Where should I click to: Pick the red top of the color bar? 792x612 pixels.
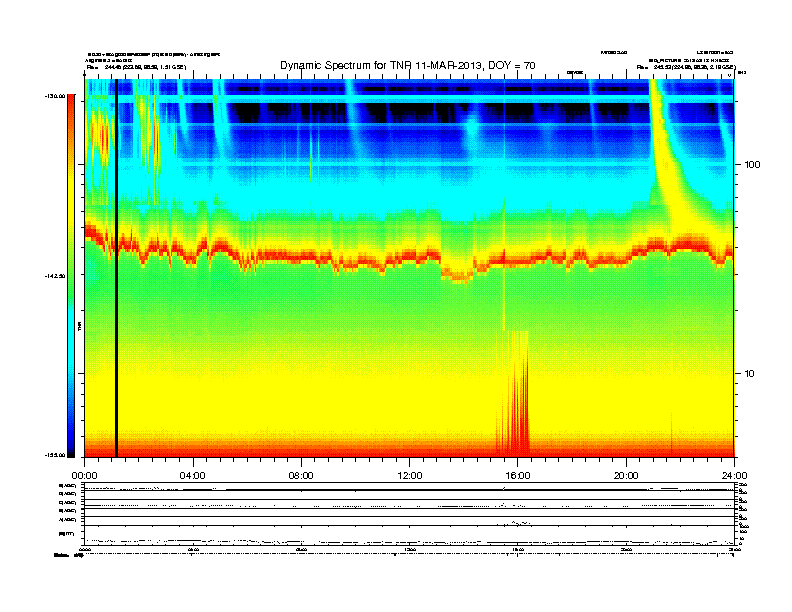coord(71,104)
